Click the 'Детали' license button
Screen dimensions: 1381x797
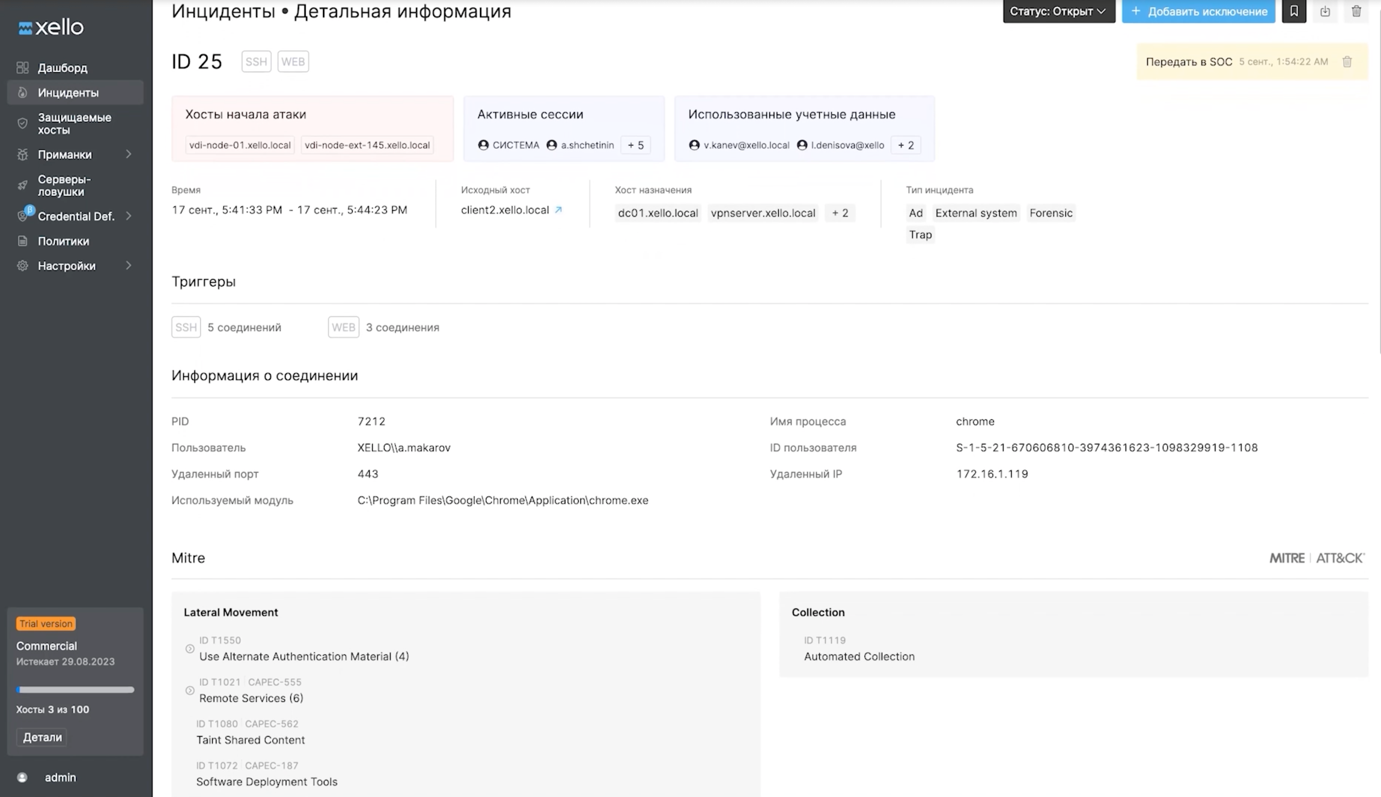click(x=42, y=737)
